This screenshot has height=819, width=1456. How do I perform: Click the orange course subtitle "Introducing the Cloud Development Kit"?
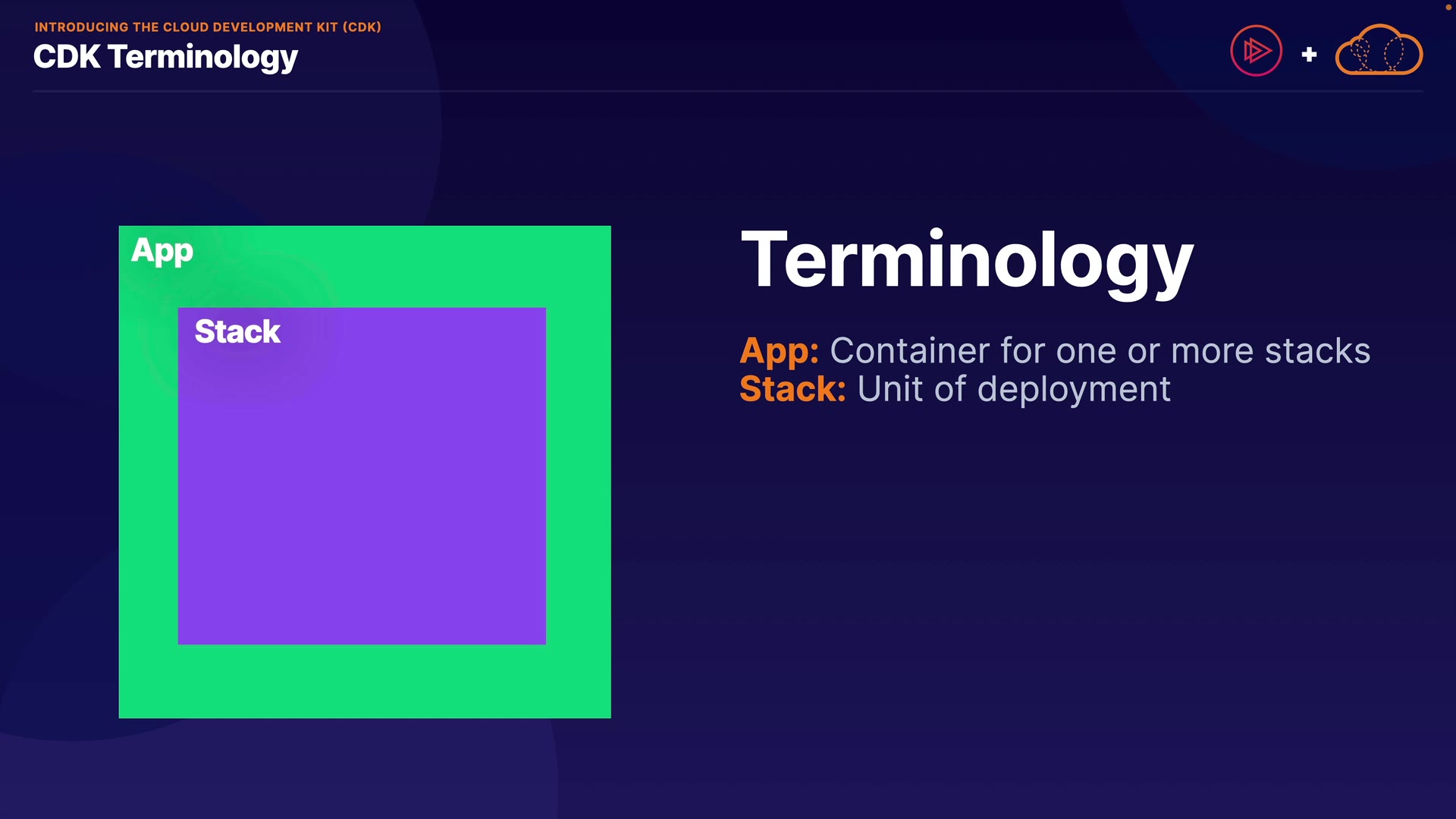[186, 27]
